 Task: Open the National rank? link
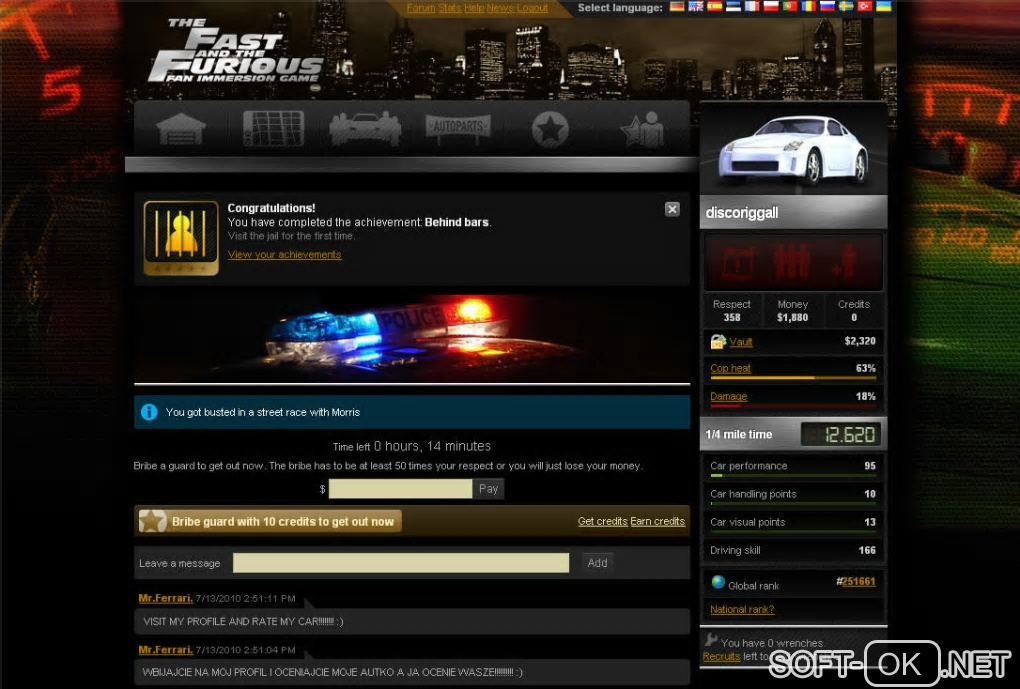tap(742, 610)
